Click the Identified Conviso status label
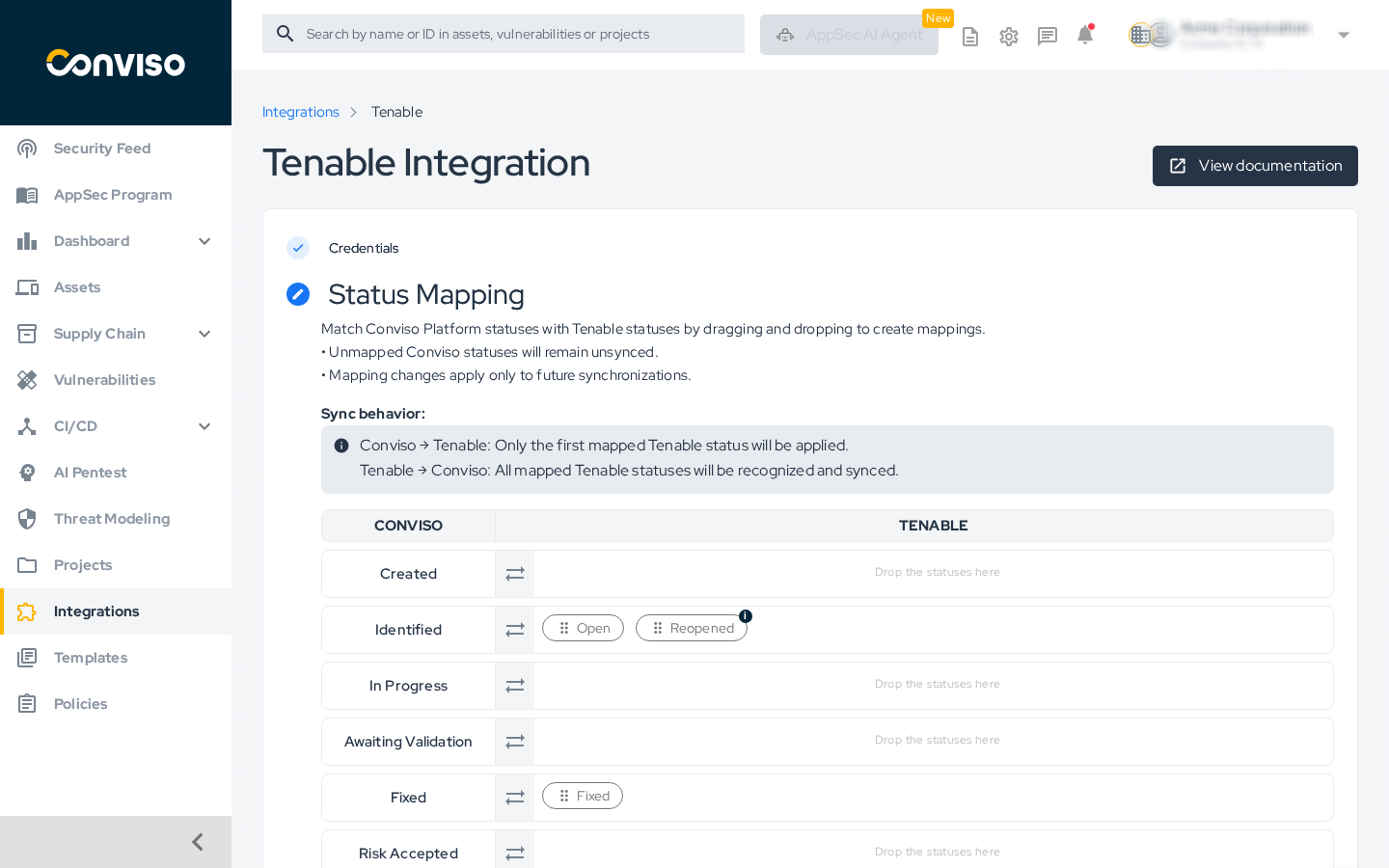This screenshot has height=868, width=1389. point(408,630)
